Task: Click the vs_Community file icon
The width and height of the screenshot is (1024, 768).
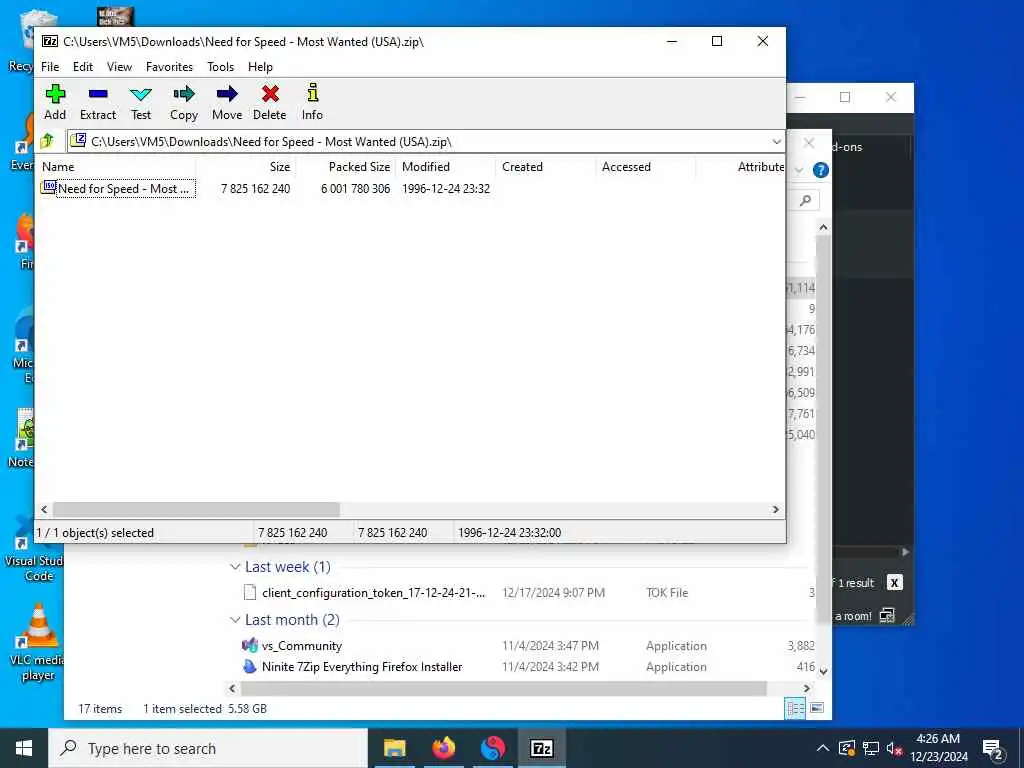Action: tap(249, 645)
